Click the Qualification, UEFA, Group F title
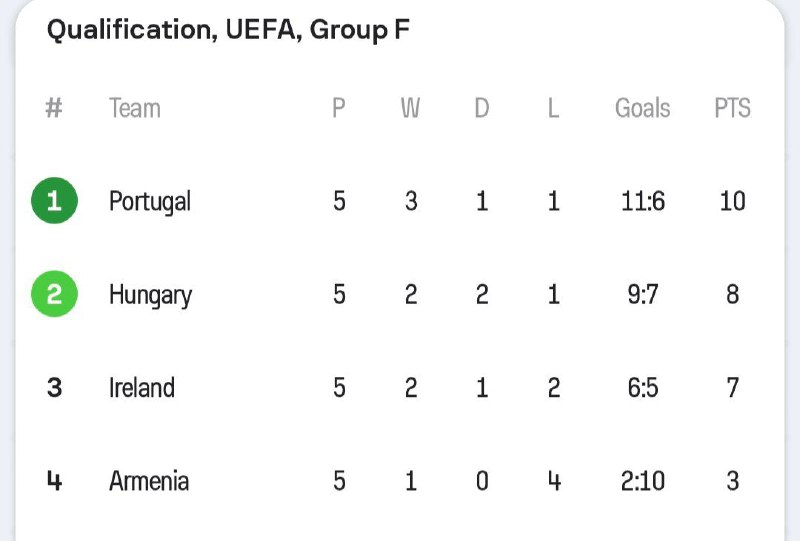This screenshot has width=800, height=541. [228, 30]
